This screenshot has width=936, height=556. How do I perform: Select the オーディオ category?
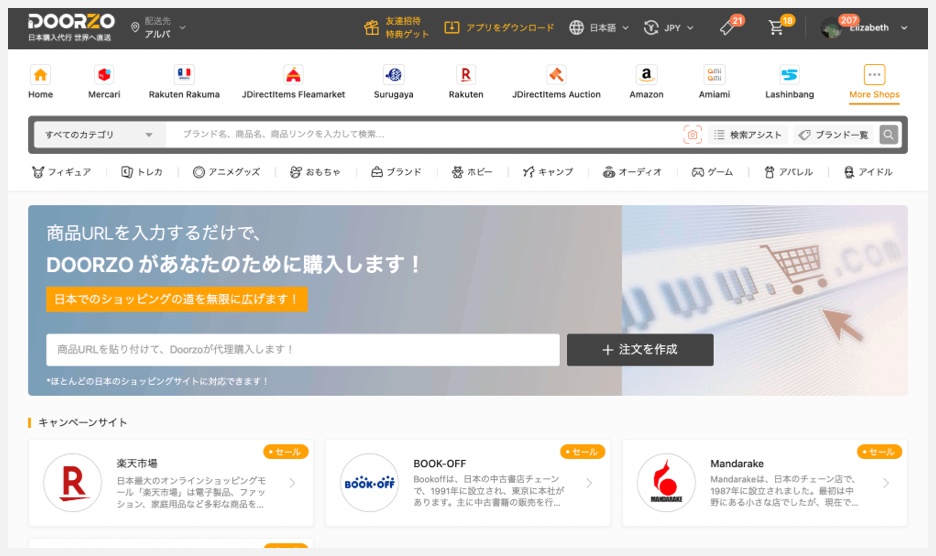tap(632, 172)
